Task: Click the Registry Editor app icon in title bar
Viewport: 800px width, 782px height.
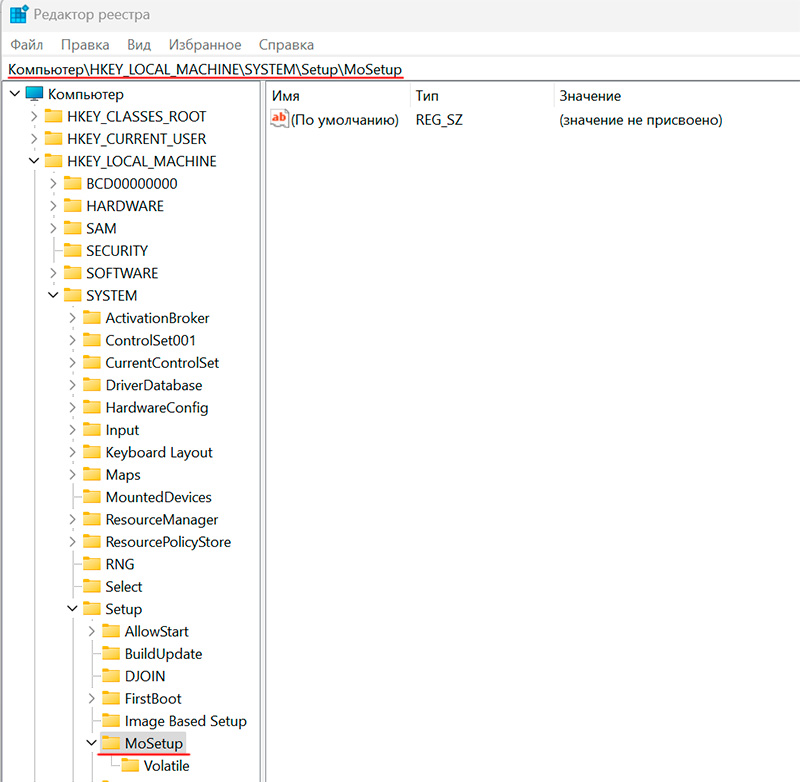Action: [18, 17]
